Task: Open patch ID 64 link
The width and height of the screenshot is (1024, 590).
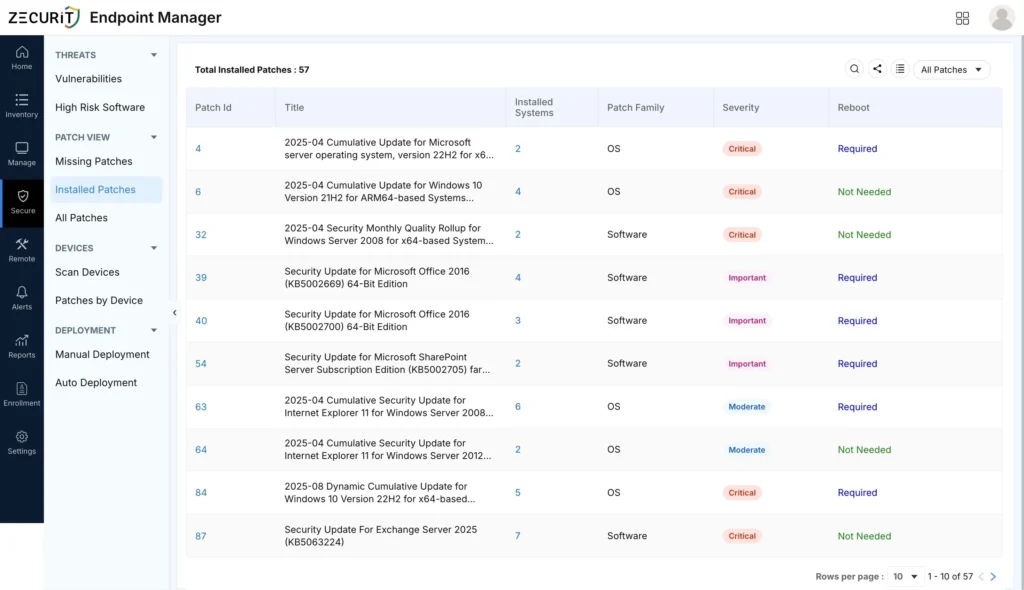Action: (200, 450)
